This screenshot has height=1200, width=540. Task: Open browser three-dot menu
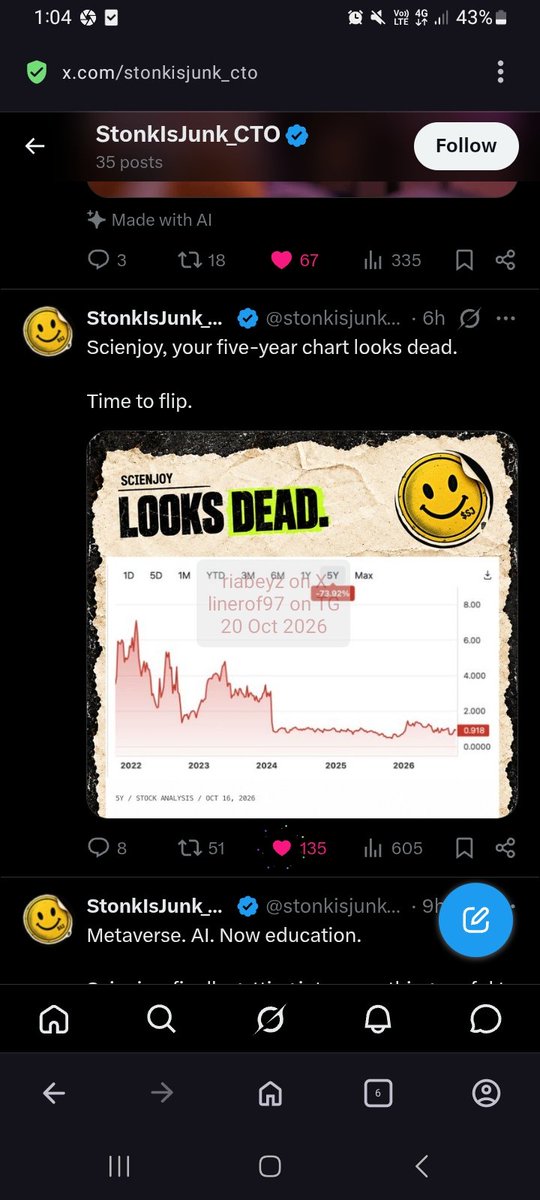coord(501,72)
